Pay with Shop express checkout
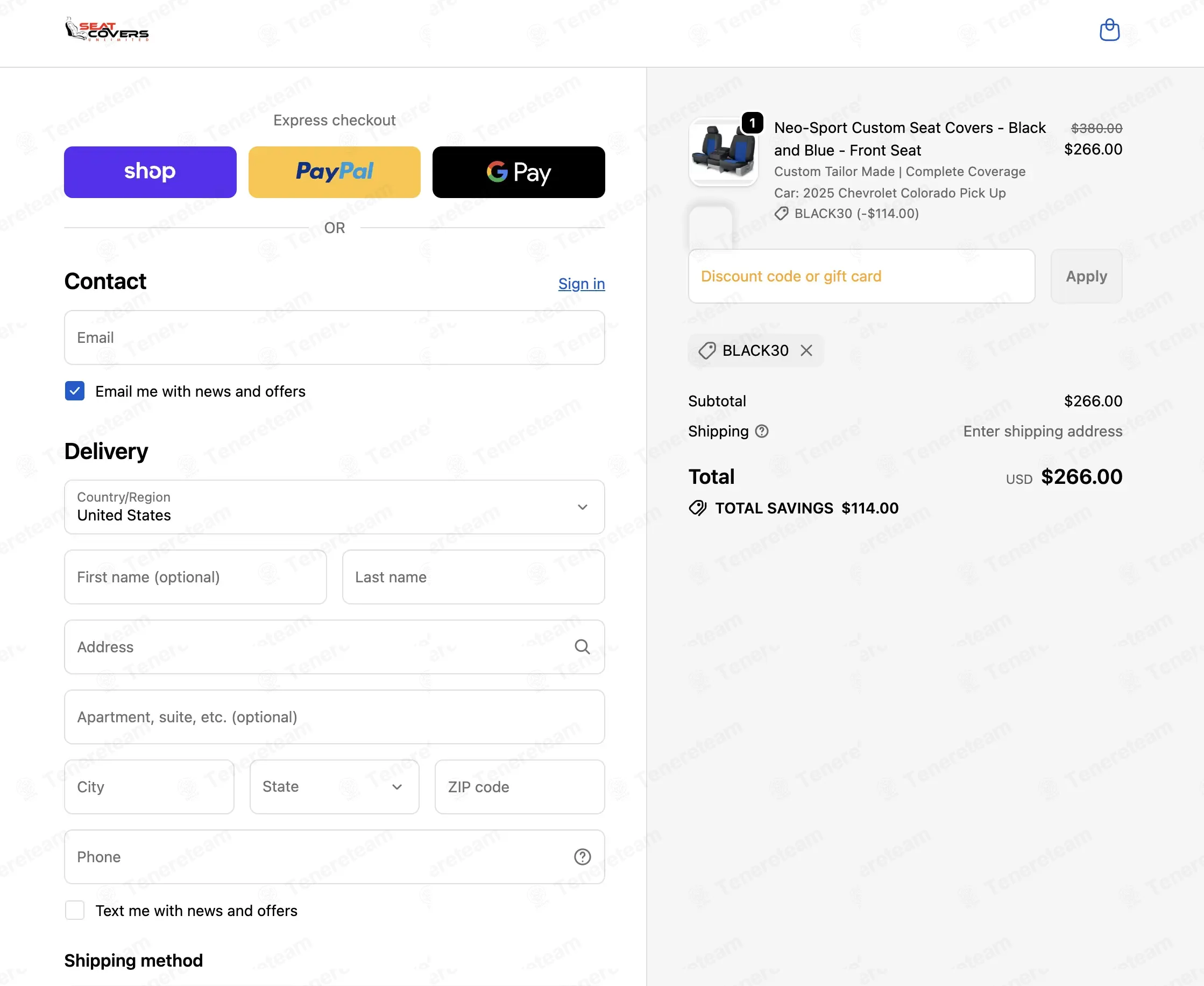This screenshot has height=986, width=1204. pyautogui.click(x=151, y=172)
